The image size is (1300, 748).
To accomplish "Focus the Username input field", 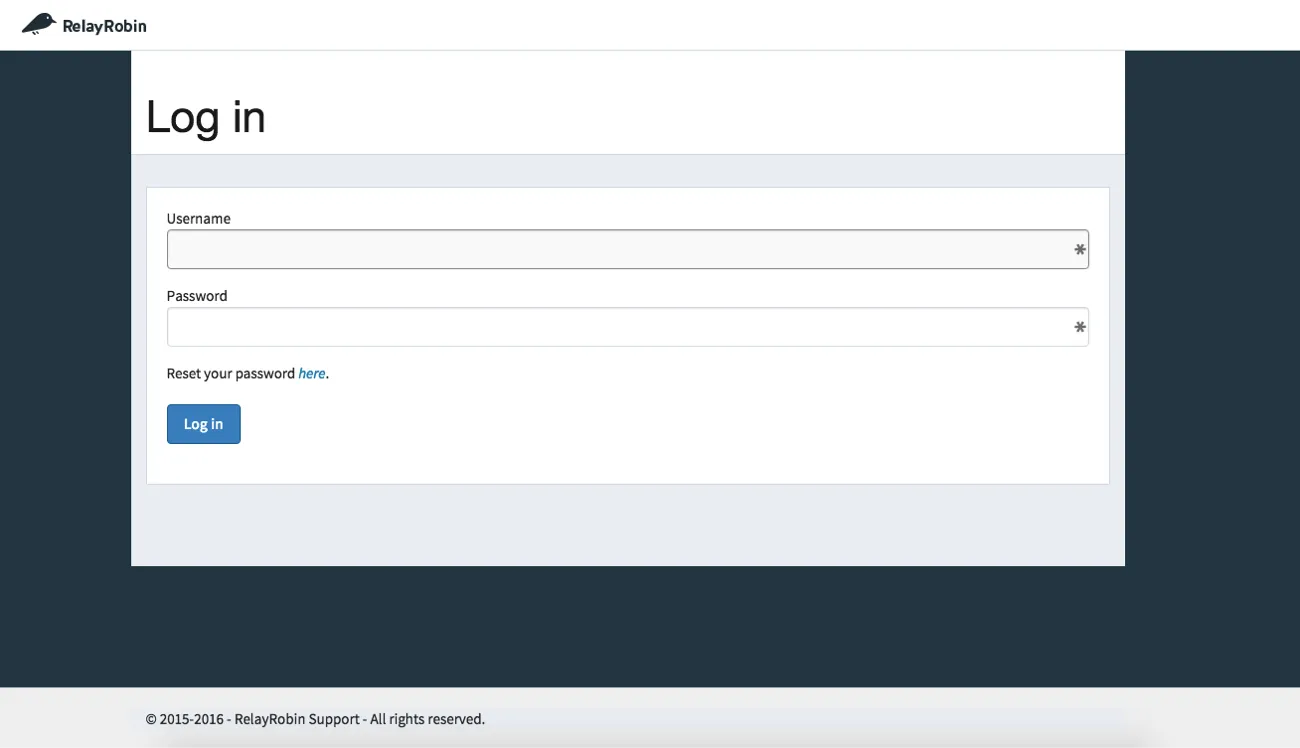I will coord(627,249).
